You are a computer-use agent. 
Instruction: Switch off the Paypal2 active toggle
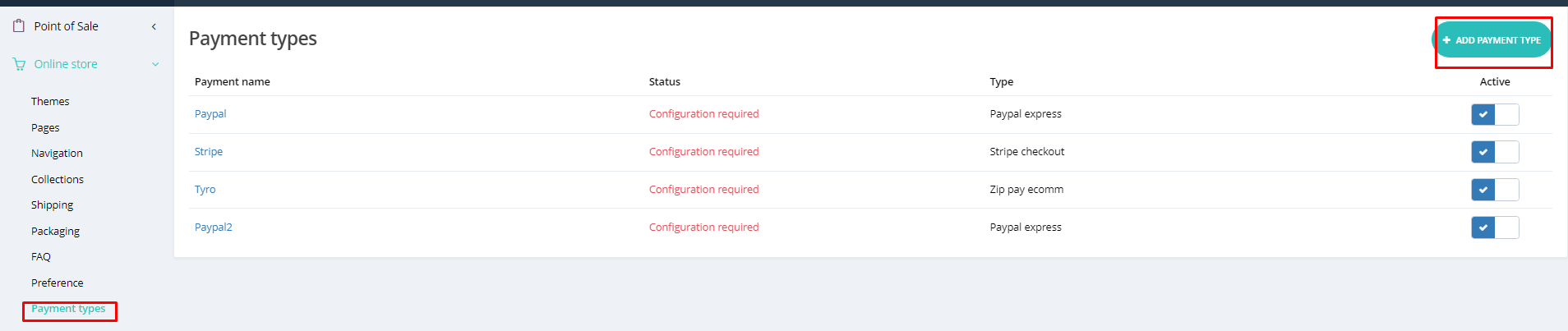1495,228
